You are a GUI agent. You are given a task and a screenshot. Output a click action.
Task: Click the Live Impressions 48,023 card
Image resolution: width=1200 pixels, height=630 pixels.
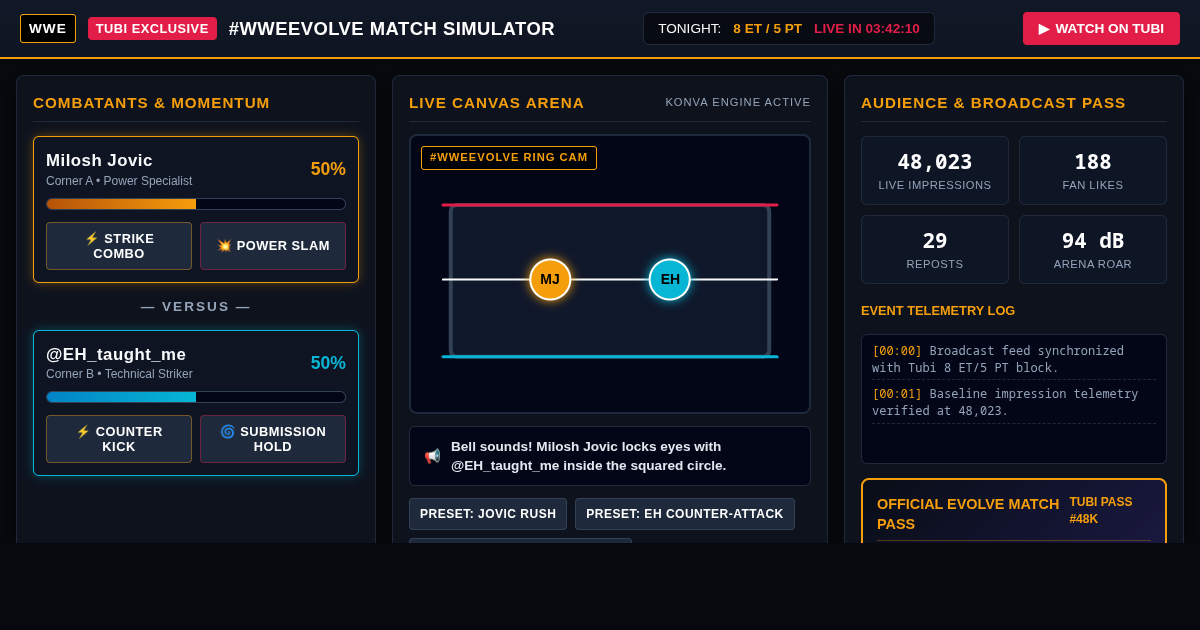point(935,170)
